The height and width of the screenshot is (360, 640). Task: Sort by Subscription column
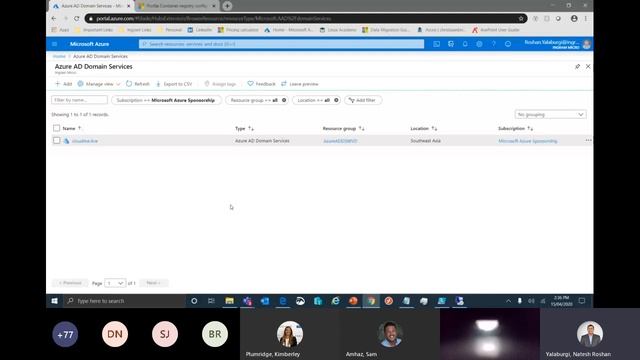pos(515,129)
